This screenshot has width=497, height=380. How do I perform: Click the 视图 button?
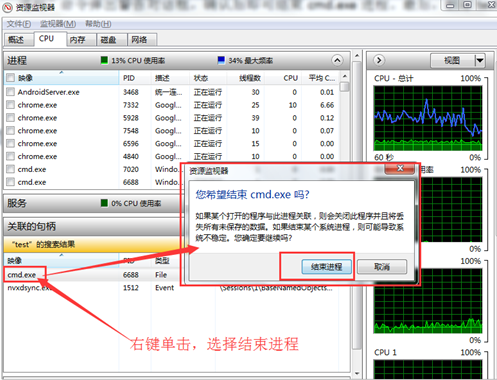(x=452, y=61)
